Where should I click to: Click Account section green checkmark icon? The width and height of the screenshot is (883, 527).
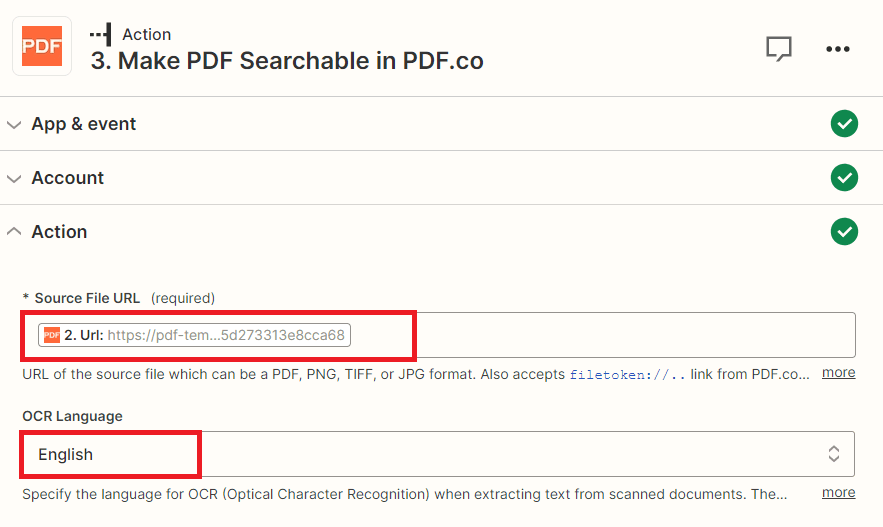tap(844, 177)
